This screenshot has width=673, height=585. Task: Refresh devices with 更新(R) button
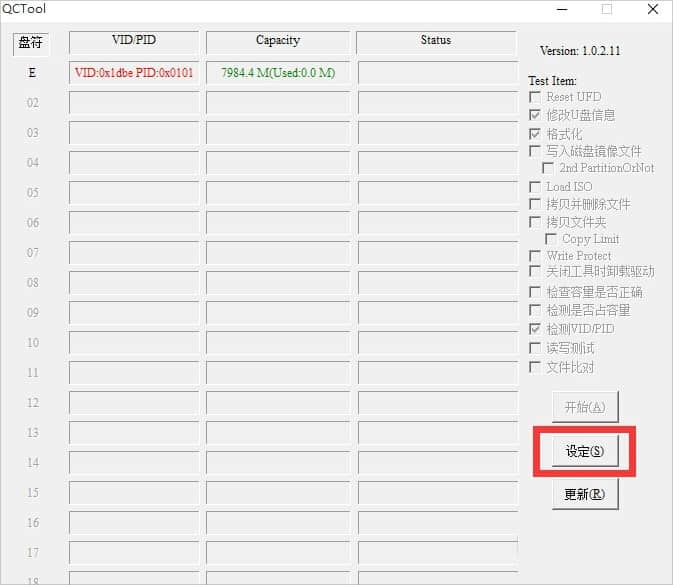(x=585, y=494)
